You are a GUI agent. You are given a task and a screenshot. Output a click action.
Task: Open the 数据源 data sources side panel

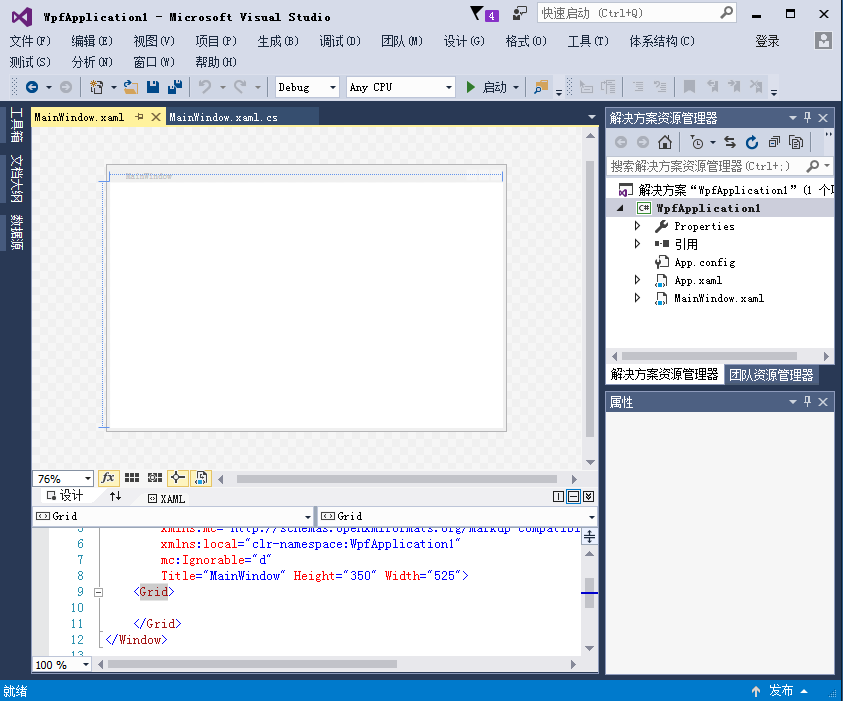click(16, 232)
